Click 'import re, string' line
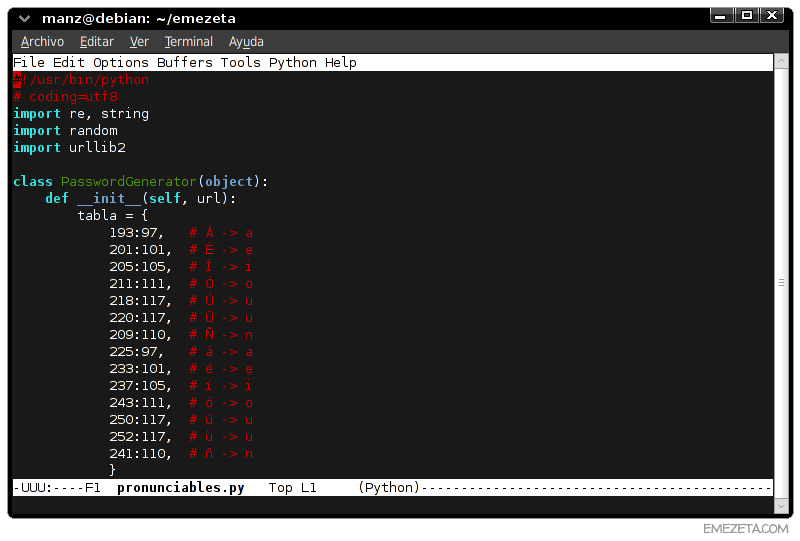This screenshot has height=541, width=800. [81, 113]
